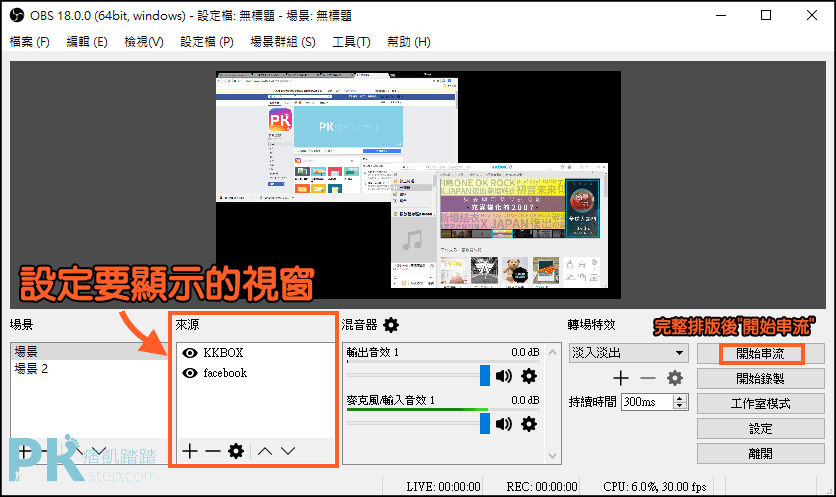Toggle visibility of the facebook source
Image resolution: width=836 pixels, height=497 pixels.
[x=190, y=373]
